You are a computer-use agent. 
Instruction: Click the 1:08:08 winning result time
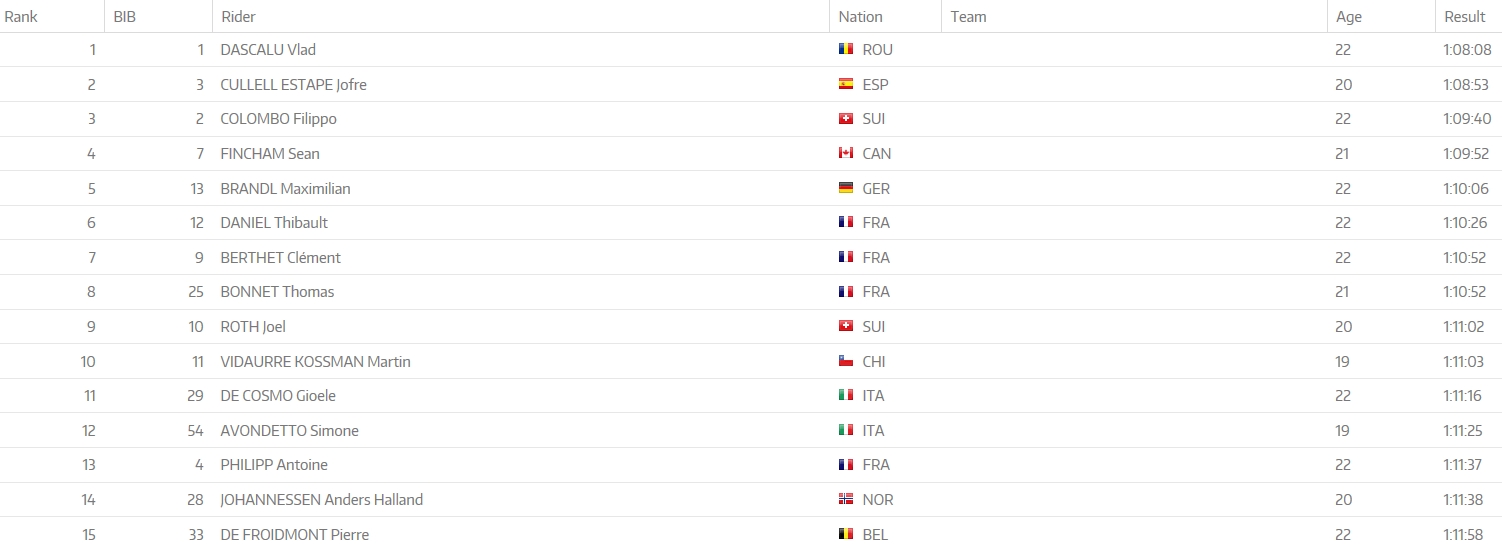[1466, 49]
